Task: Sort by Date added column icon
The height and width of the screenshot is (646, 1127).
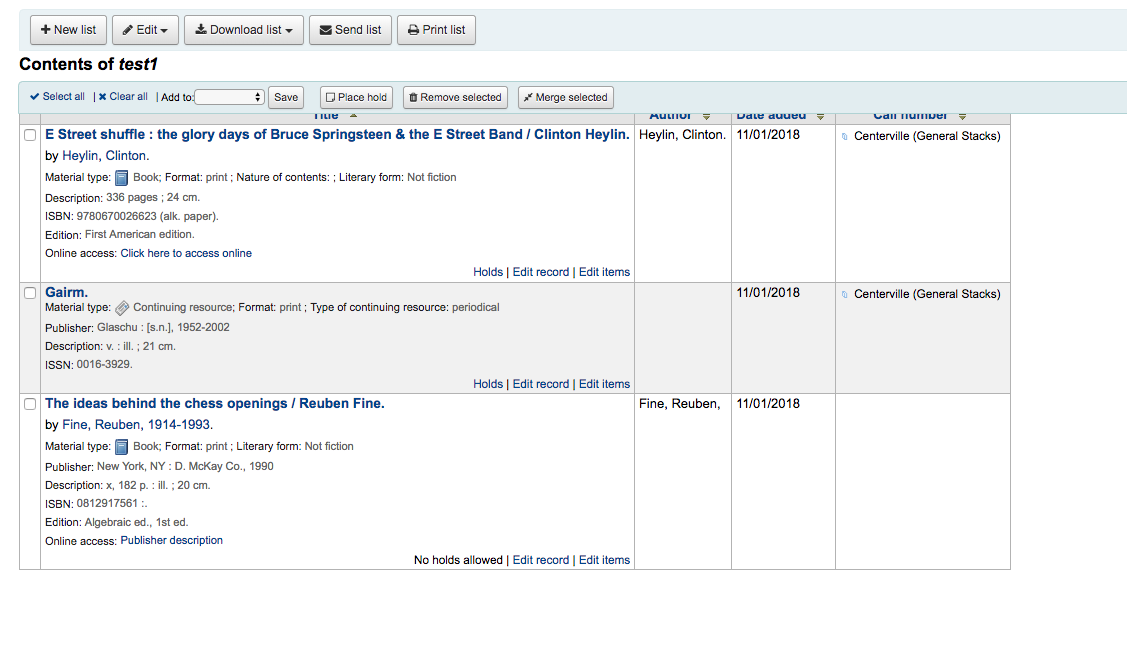Action: [x=820, y=117]
